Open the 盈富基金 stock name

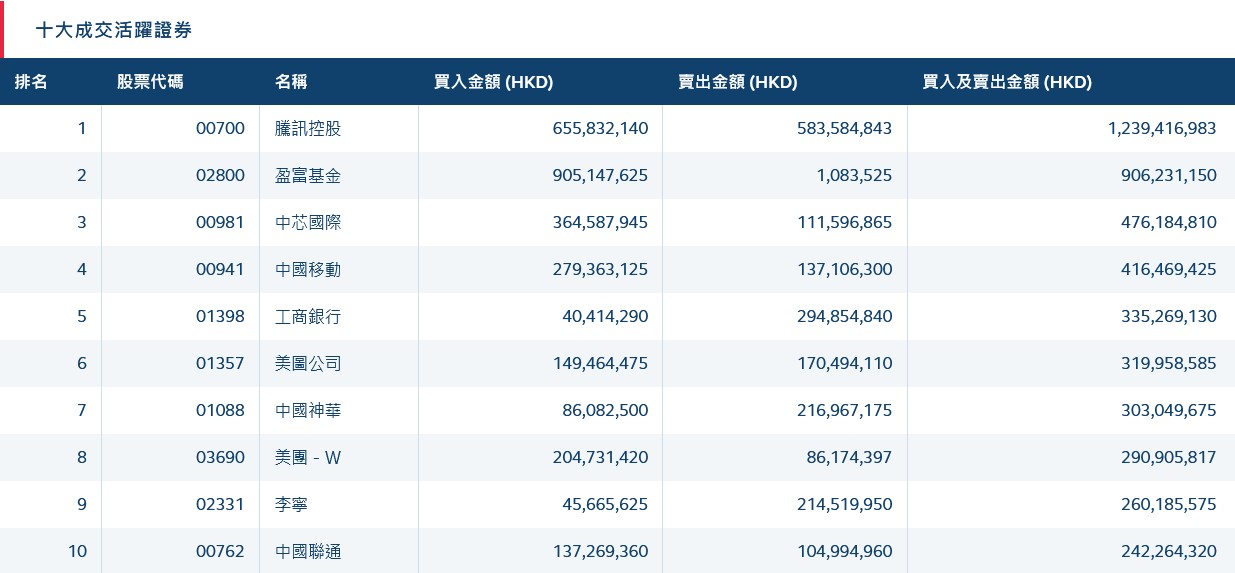point(308,175)
